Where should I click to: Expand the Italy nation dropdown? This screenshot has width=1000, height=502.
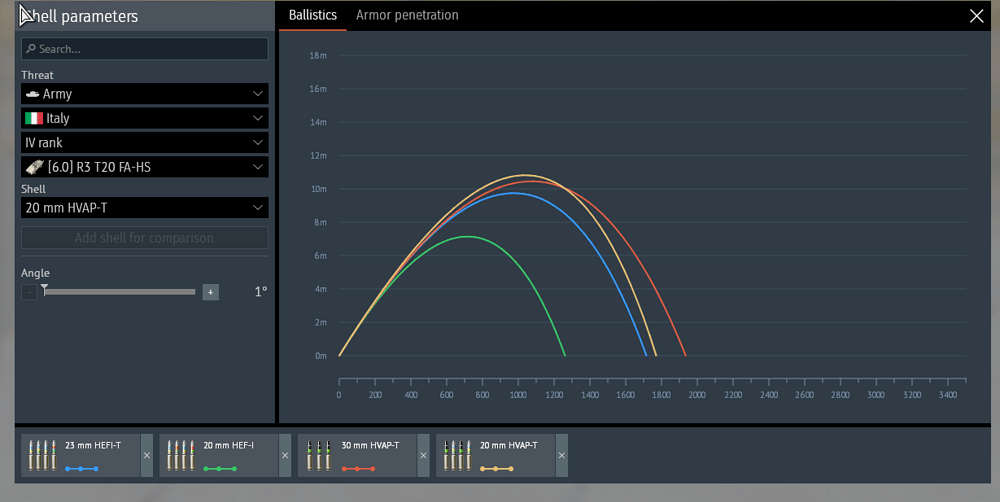pyautogui.click(x=145, y=118)
